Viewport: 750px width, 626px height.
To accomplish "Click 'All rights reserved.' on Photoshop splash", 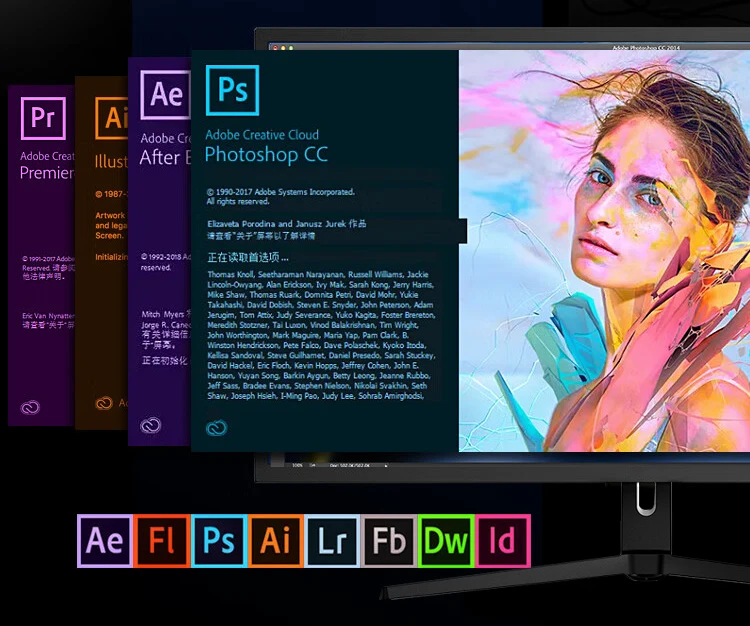I will [238, 201].
